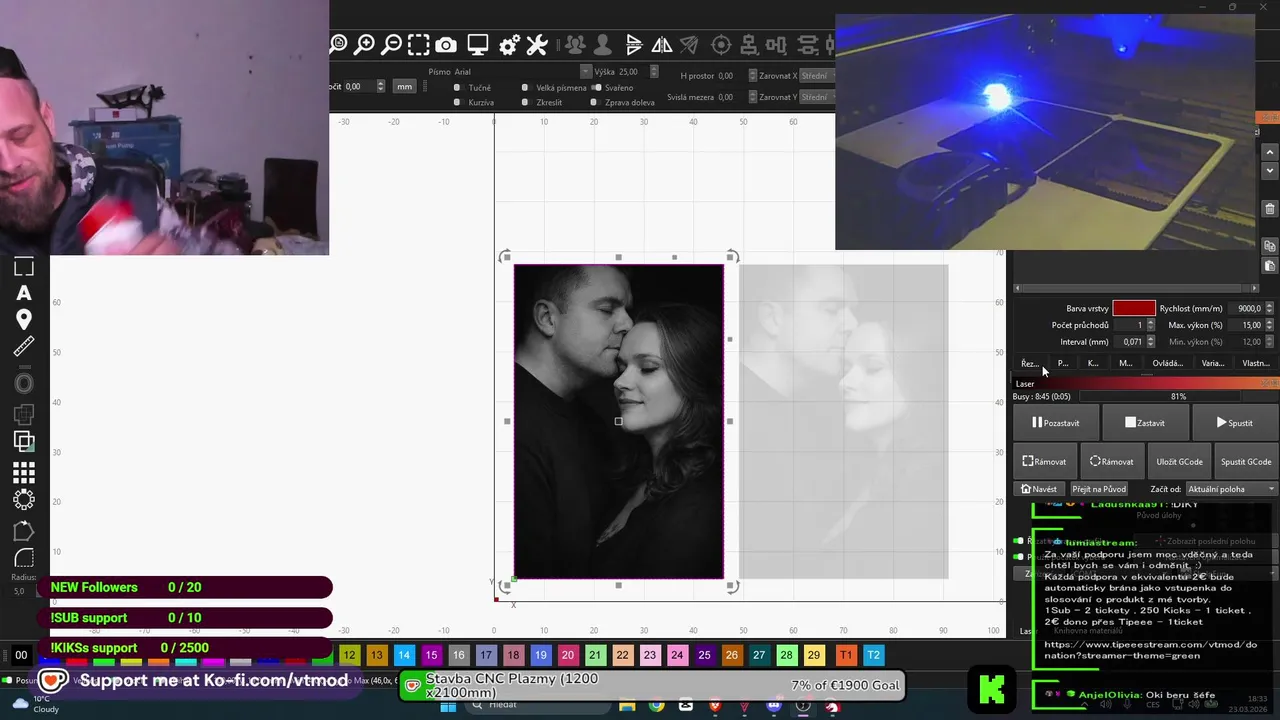Open the circular array tool
1280x720 pixels.
tap(24, 499)
